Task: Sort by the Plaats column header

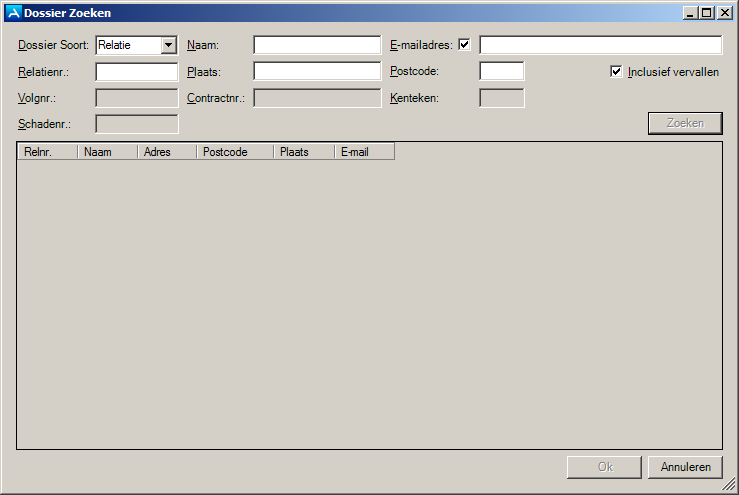Action: tap(303, 152)
